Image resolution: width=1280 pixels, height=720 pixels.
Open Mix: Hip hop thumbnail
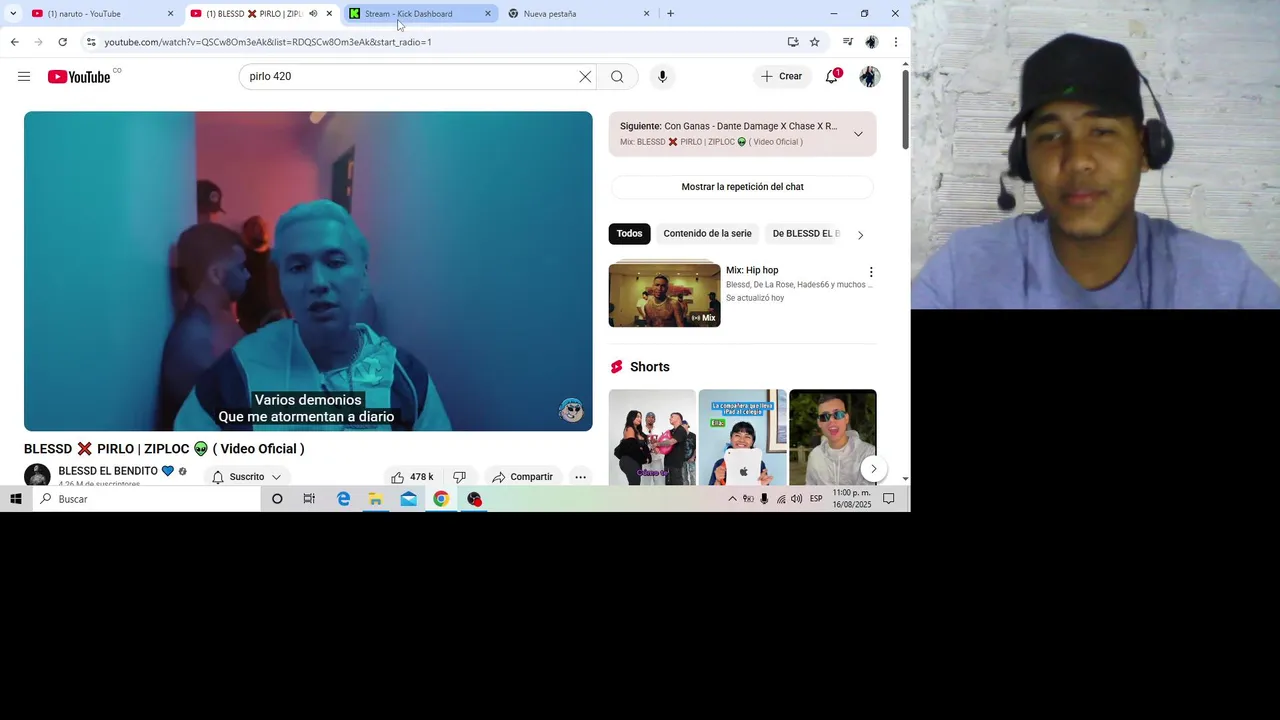(x=665, y=295)
